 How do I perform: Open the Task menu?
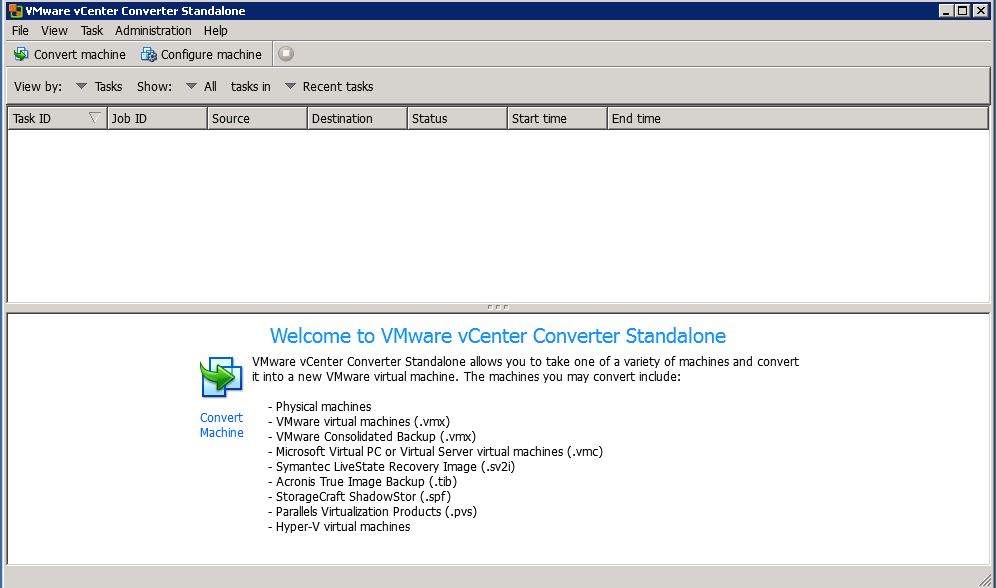coord(91,30)
